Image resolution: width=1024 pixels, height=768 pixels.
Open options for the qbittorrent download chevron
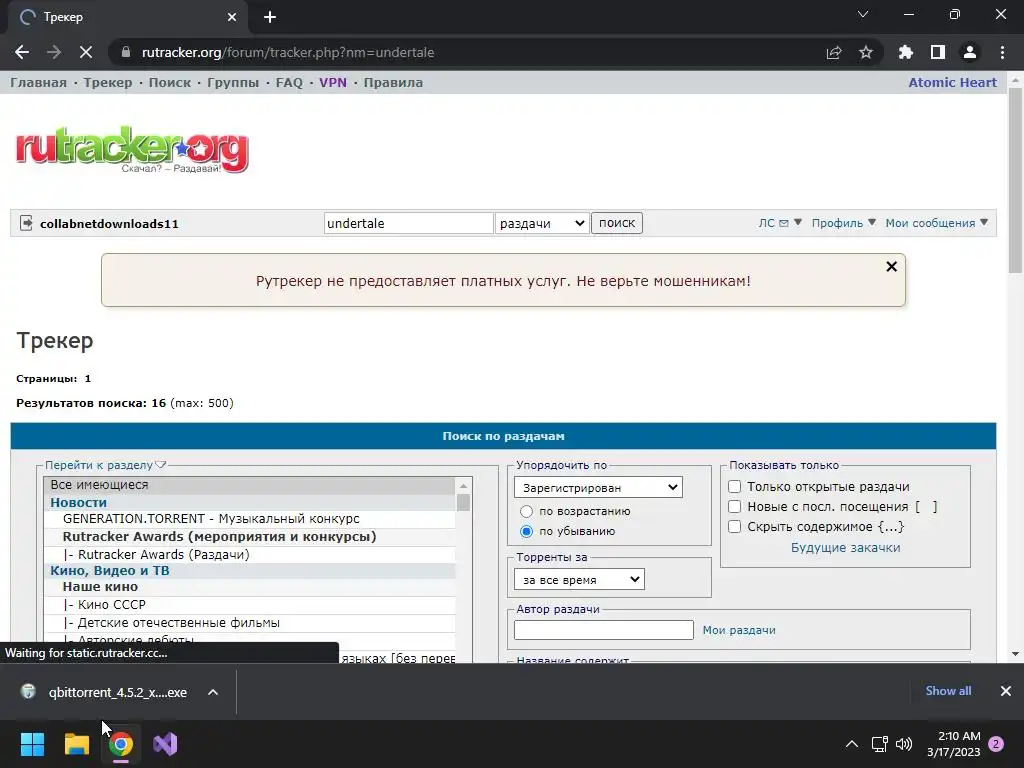(213, 692)
